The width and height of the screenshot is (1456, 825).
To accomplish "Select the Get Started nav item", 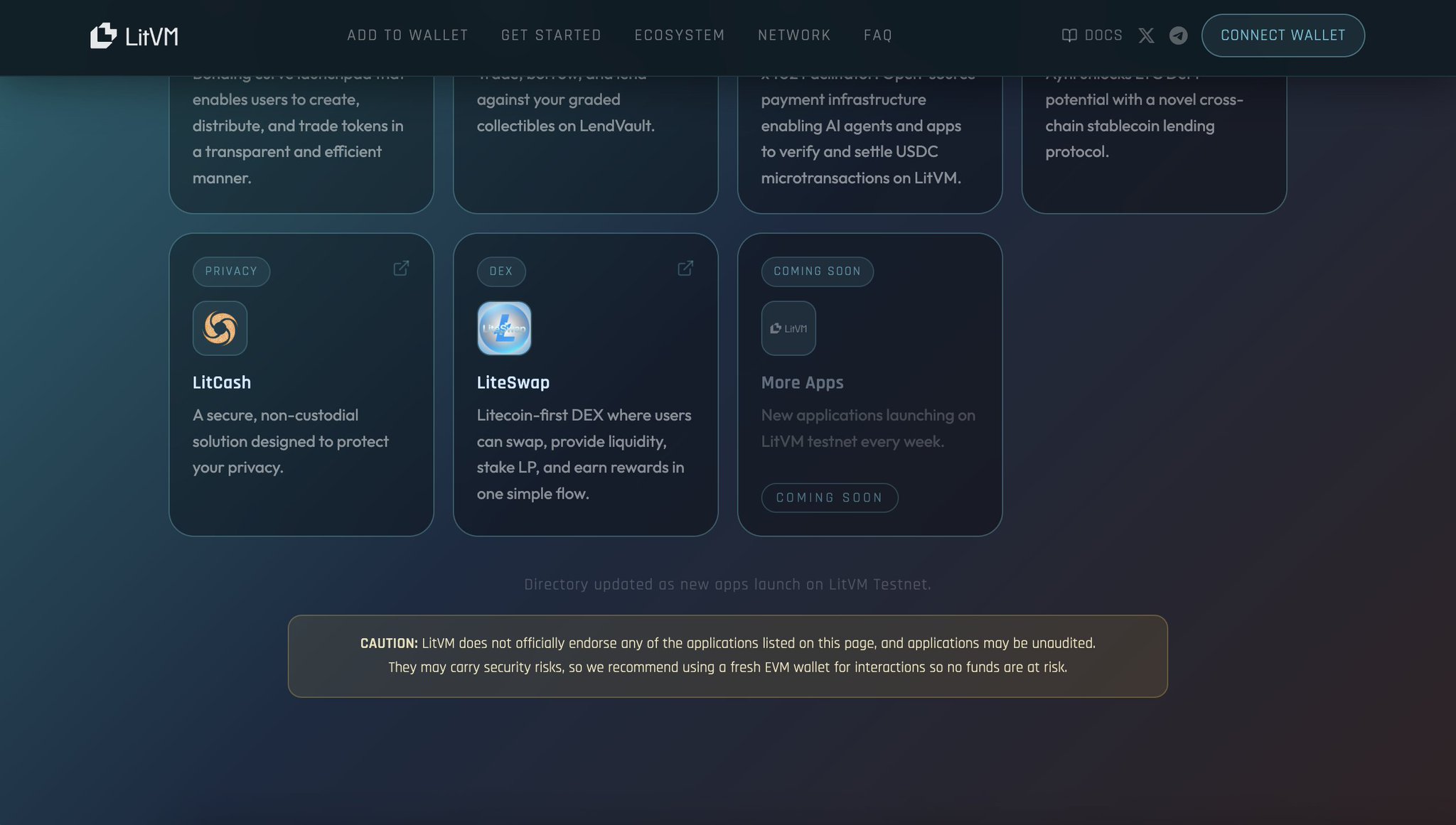I will [551, 36].
